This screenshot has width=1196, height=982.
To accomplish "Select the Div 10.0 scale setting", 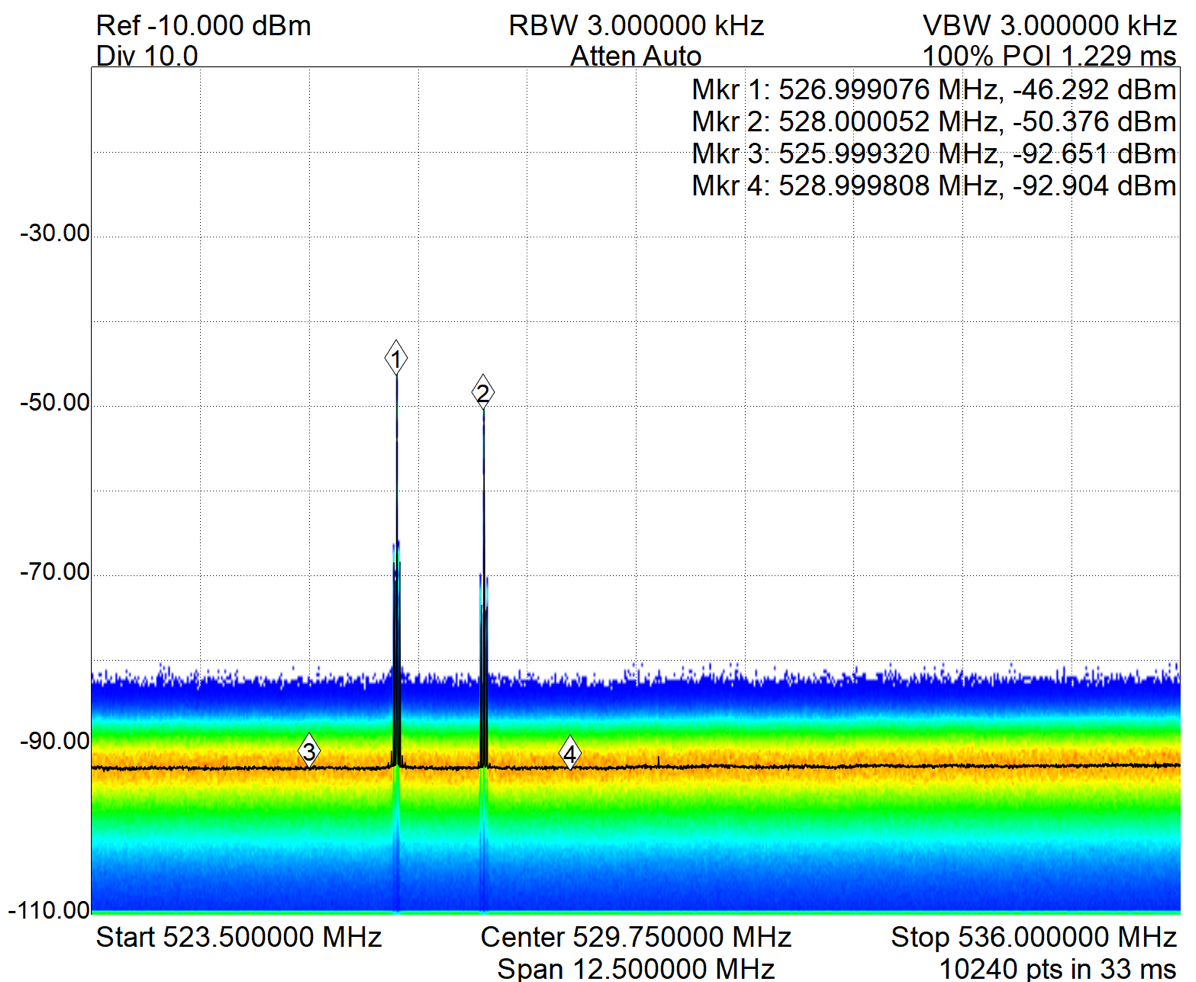I will click(147, 56).
